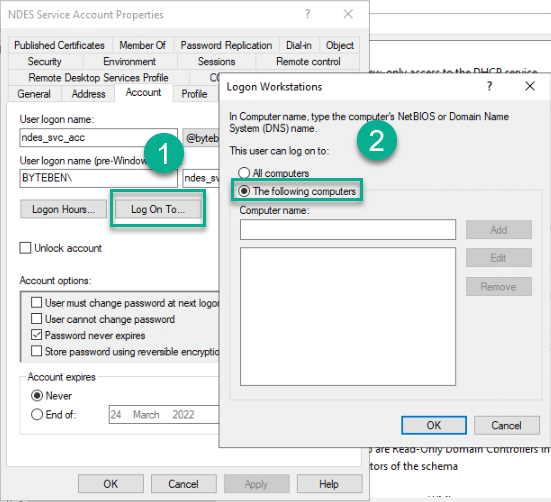Screen dimensions: 551x502
Task: Switch to the General tab
Action: click(x=34, y=94)
